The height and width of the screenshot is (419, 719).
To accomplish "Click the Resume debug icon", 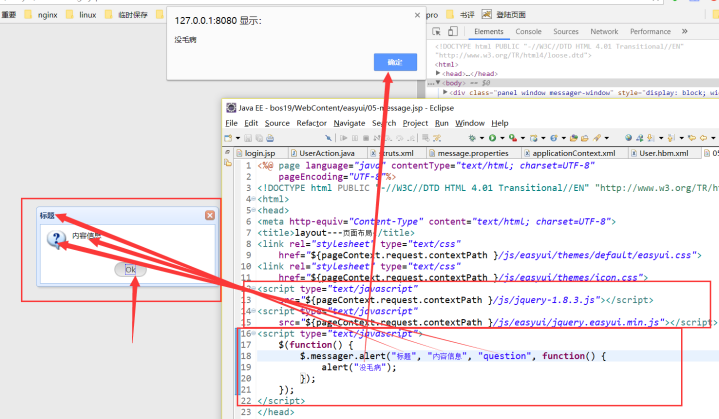I will click(x=343, y=138).
